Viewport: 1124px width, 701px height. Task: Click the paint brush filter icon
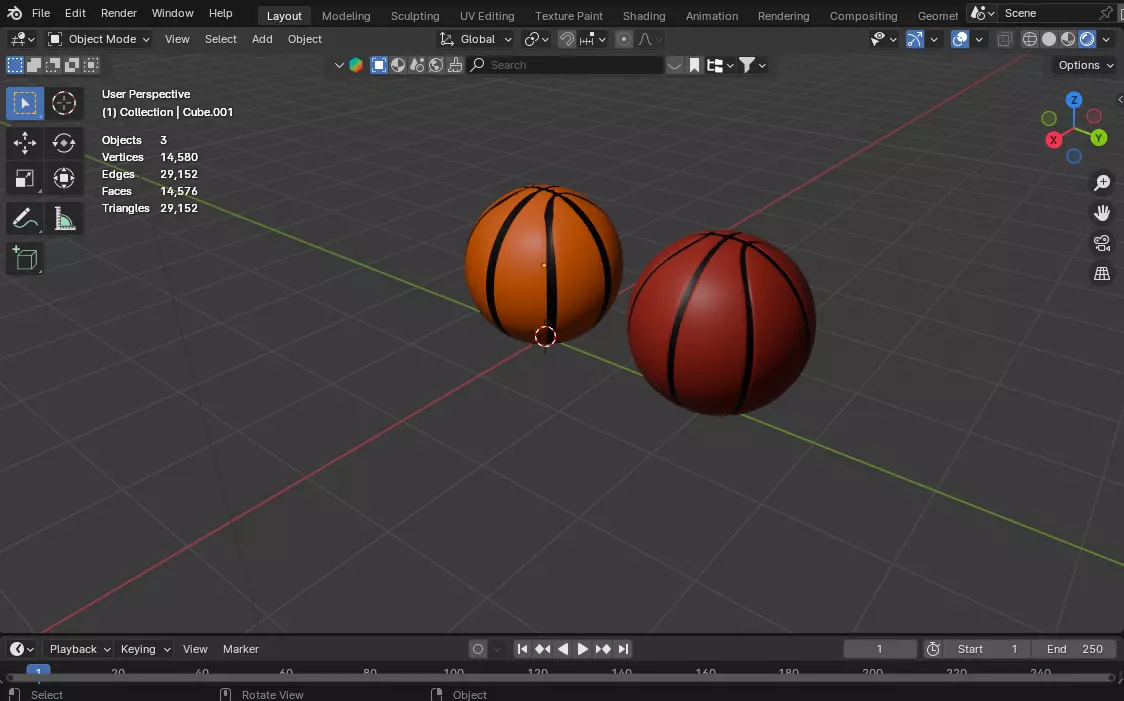click(x=455, y=65)
